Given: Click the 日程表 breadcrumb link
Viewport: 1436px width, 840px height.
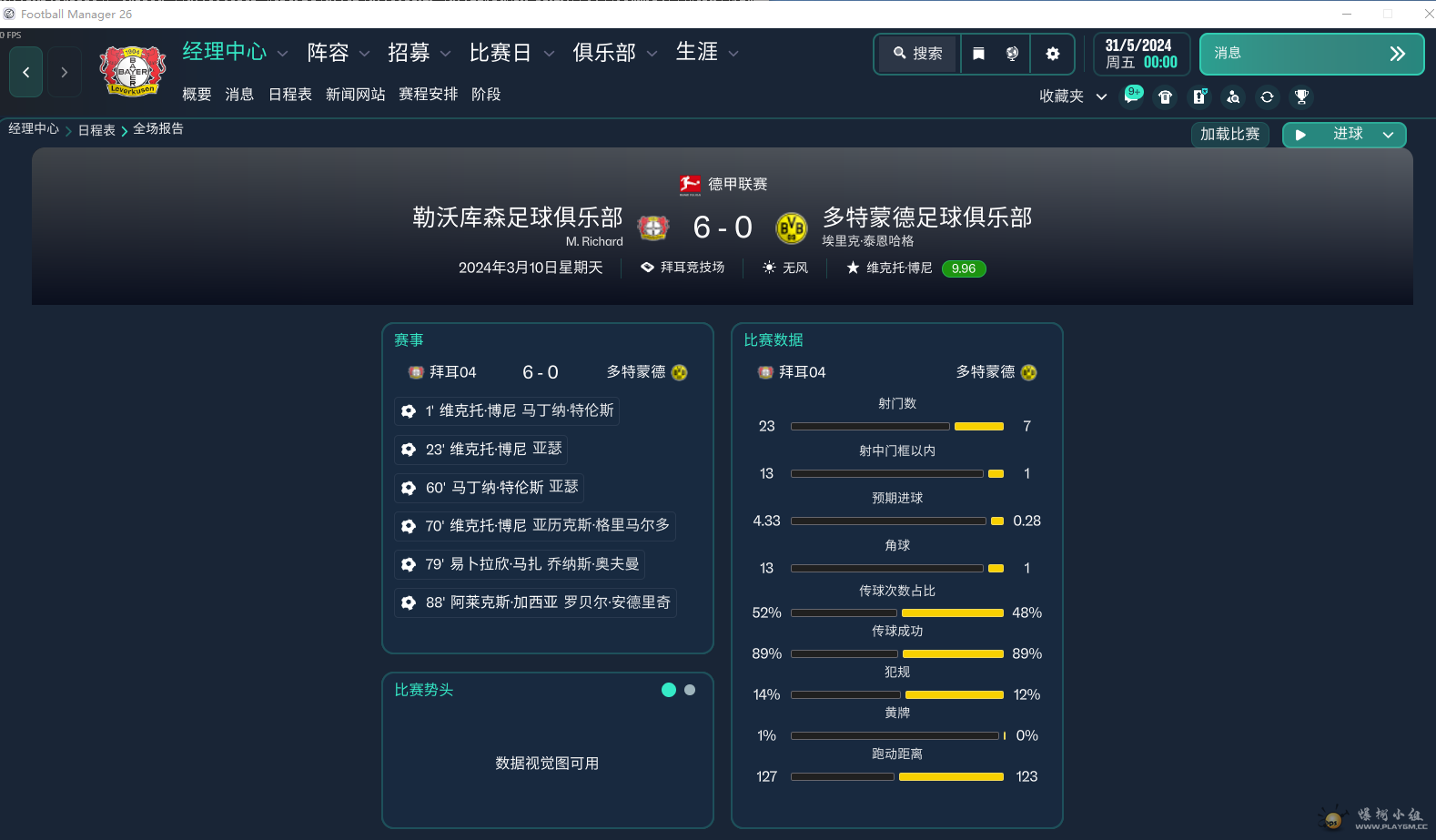Looking at the screenshot, I should click(x=96, y=130).
